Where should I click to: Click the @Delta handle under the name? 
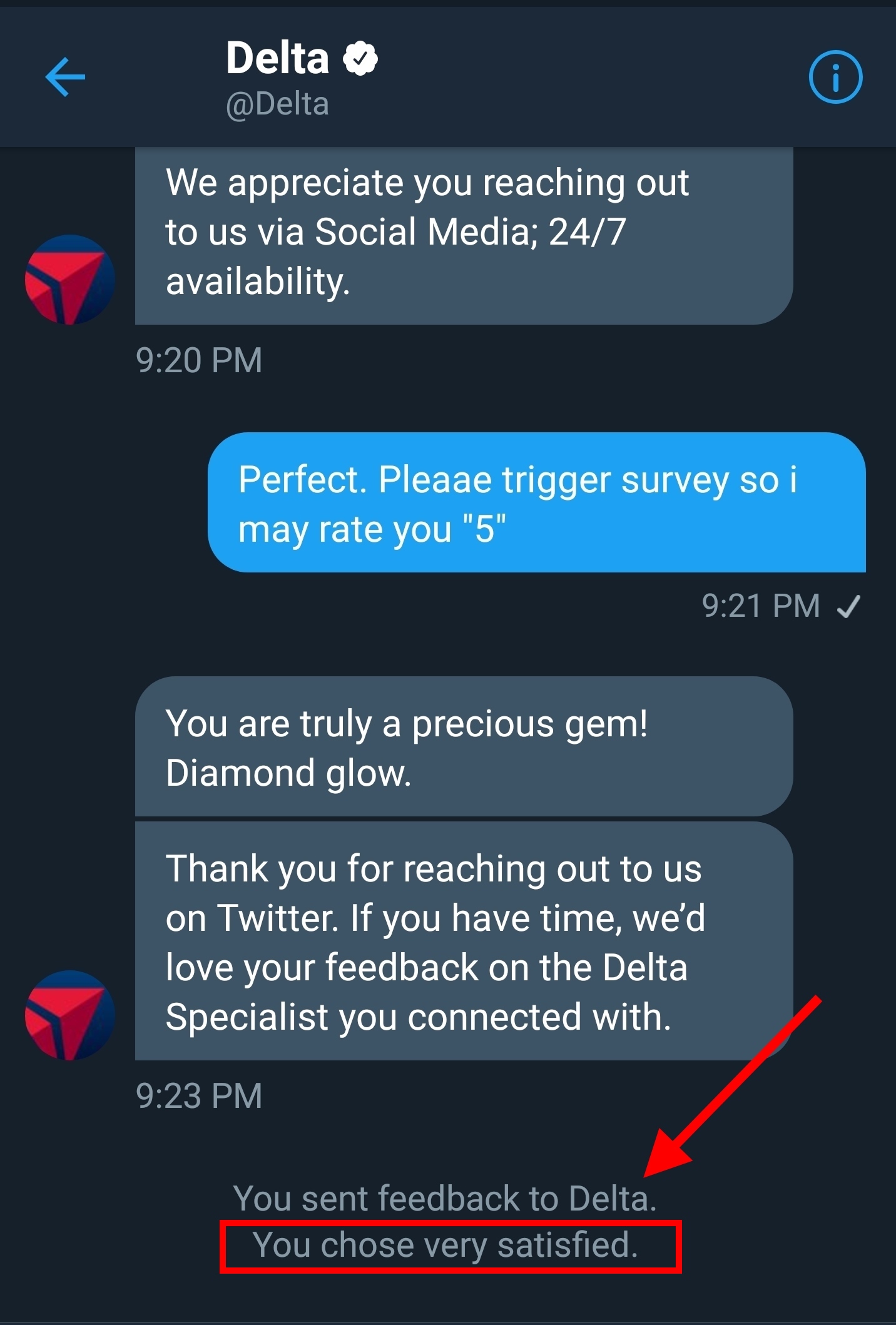point(277,104)
